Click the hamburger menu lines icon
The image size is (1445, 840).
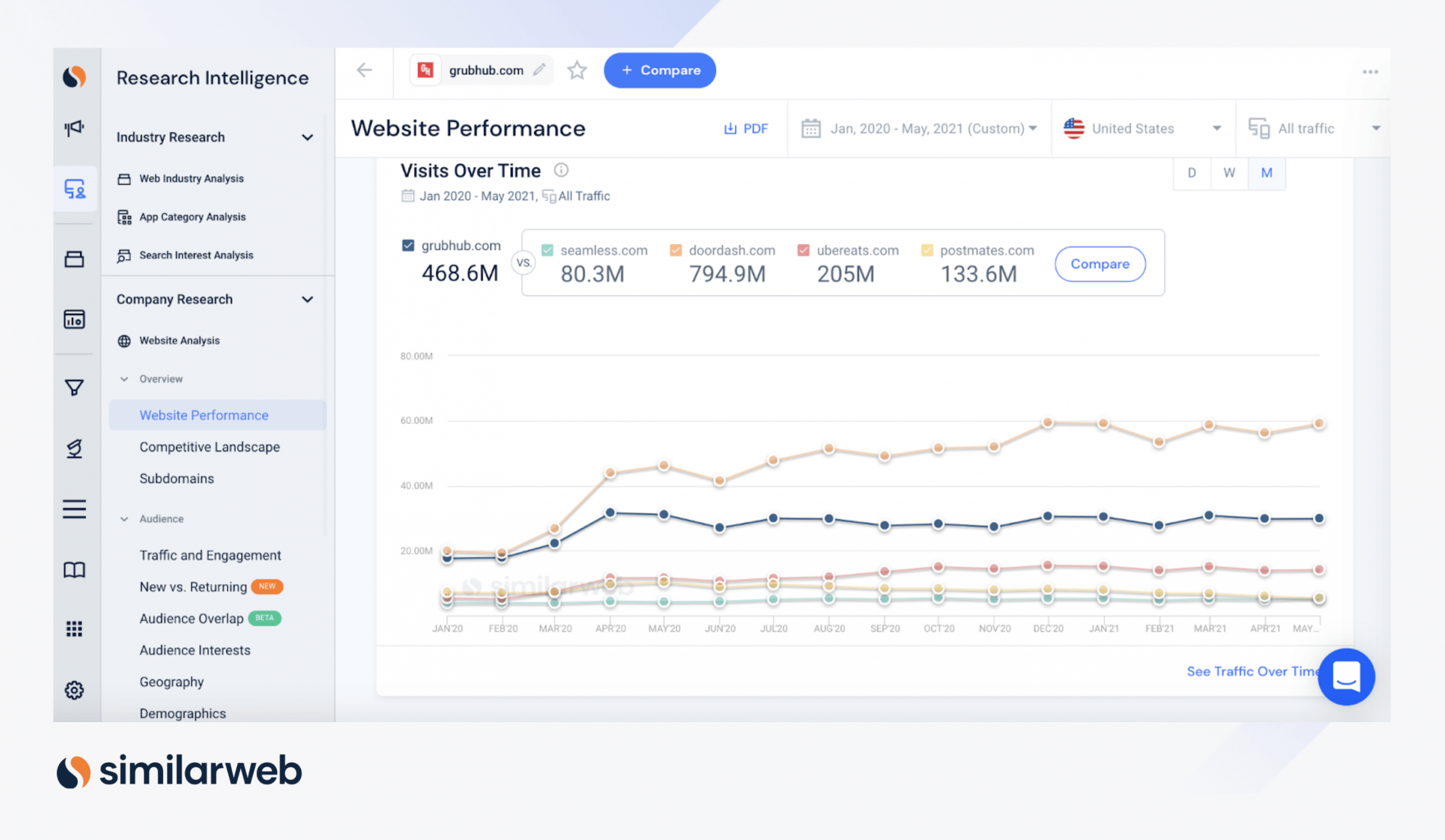click(74, 509)
